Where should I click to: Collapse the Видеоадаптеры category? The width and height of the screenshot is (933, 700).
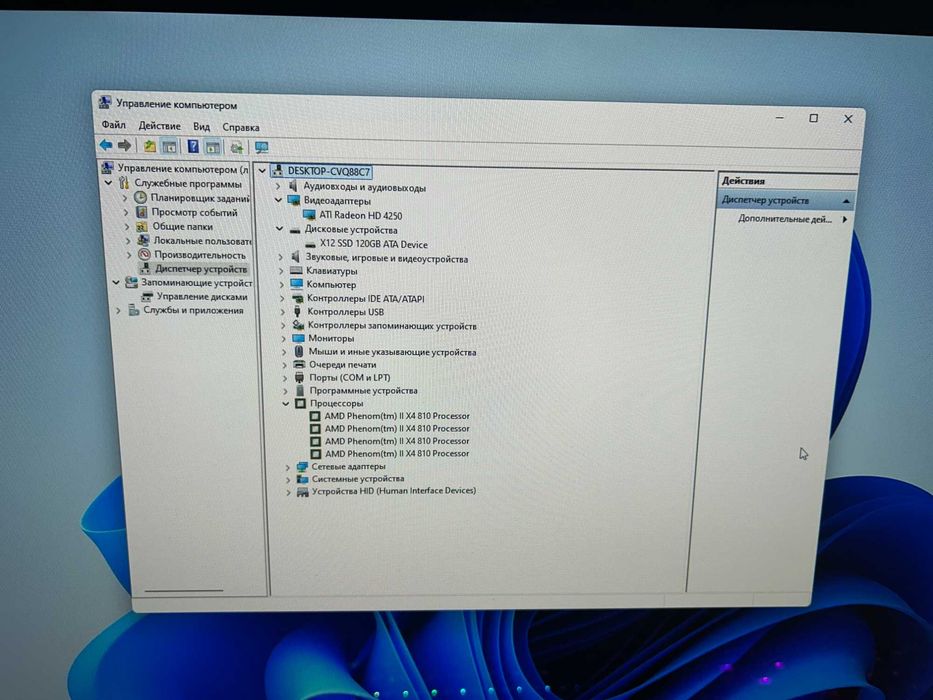pos(278,200)
